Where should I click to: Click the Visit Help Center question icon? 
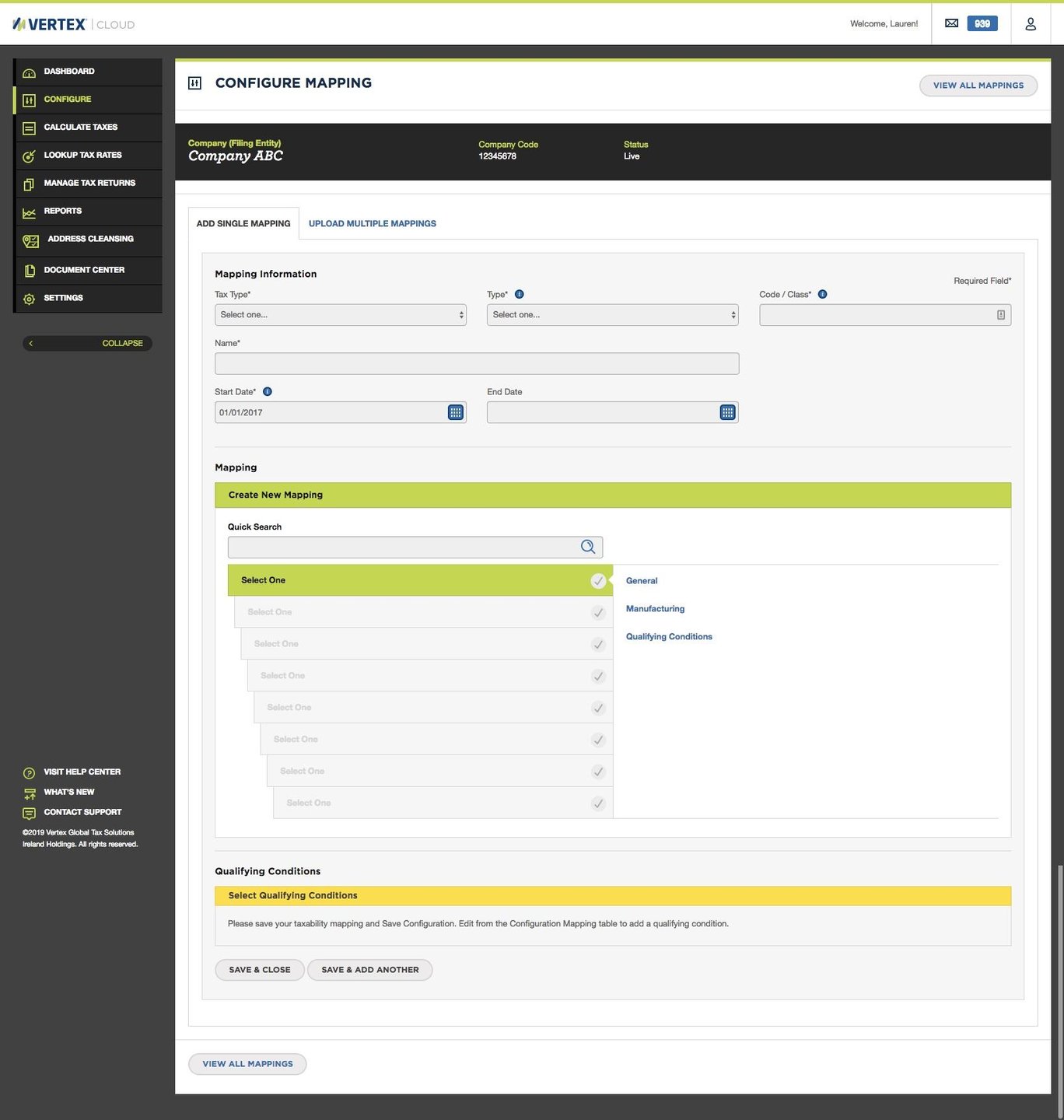(29, 772)
